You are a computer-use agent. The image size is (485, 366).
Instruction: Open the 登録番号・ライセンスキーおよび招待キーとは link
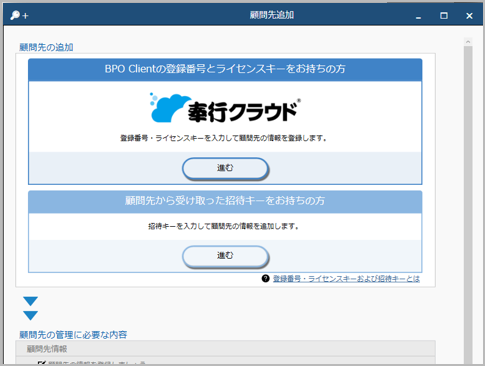[346, 279]
